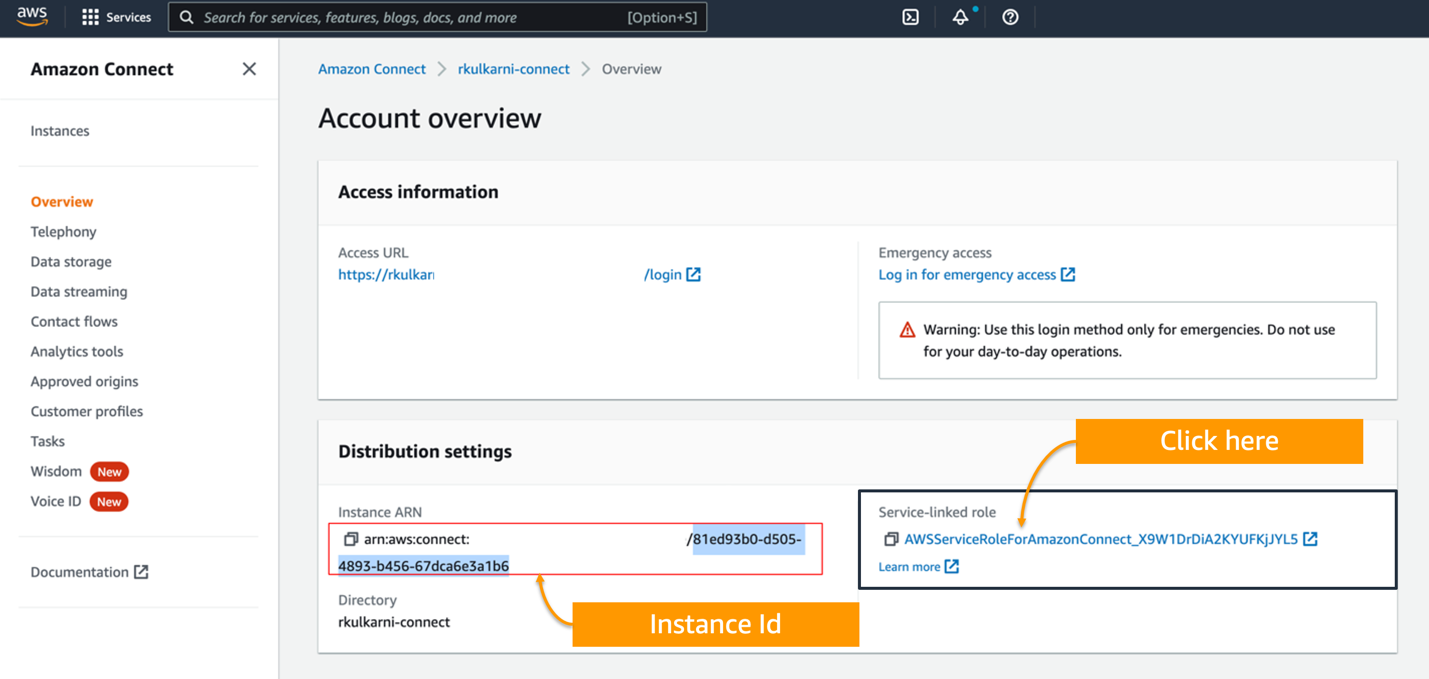
Task: Click the New badge beside Voice ID
Action: coord(109,502)
